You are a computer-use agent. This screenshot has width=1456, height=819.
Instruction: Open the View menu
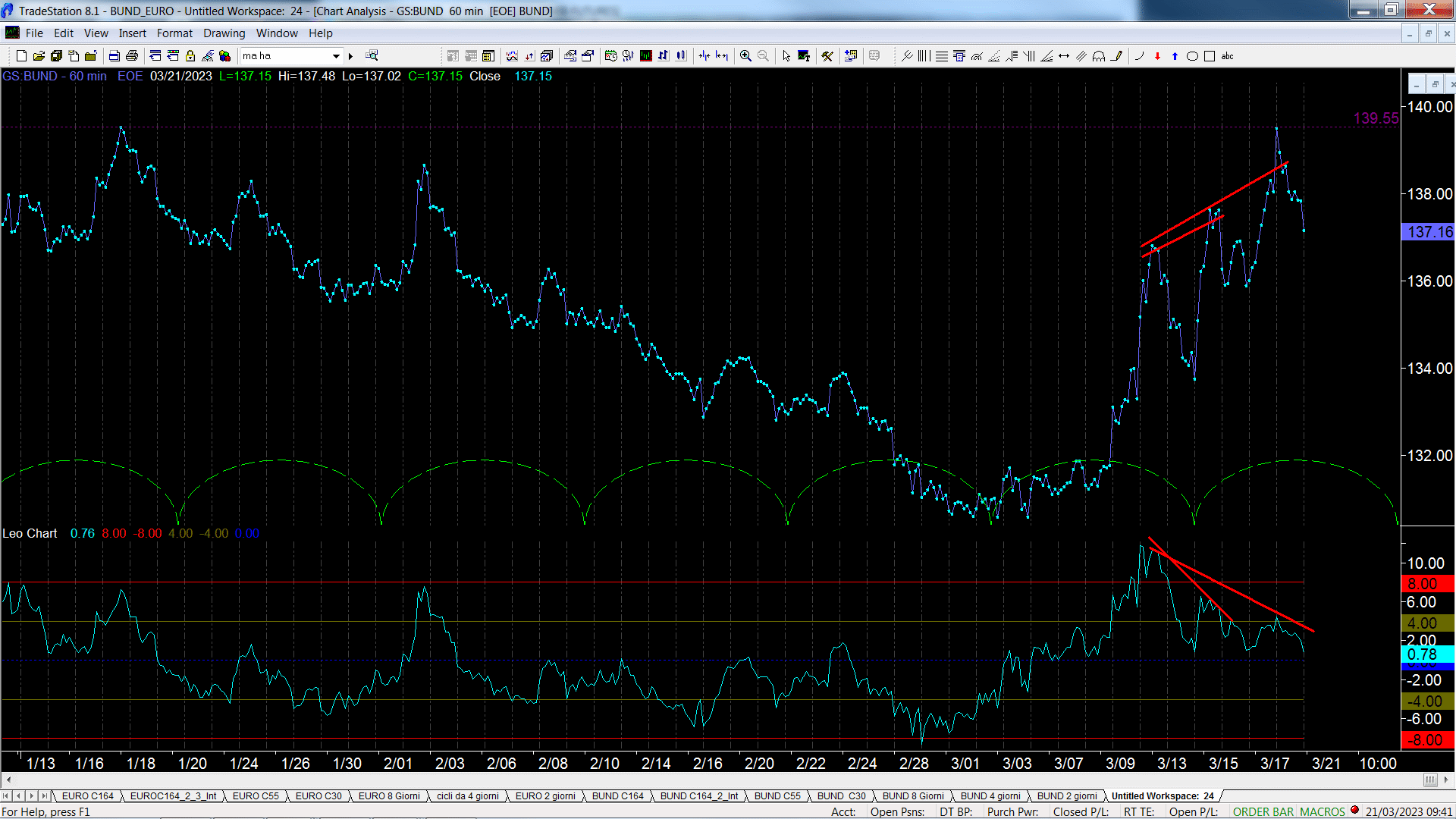(x=96, y=33)
